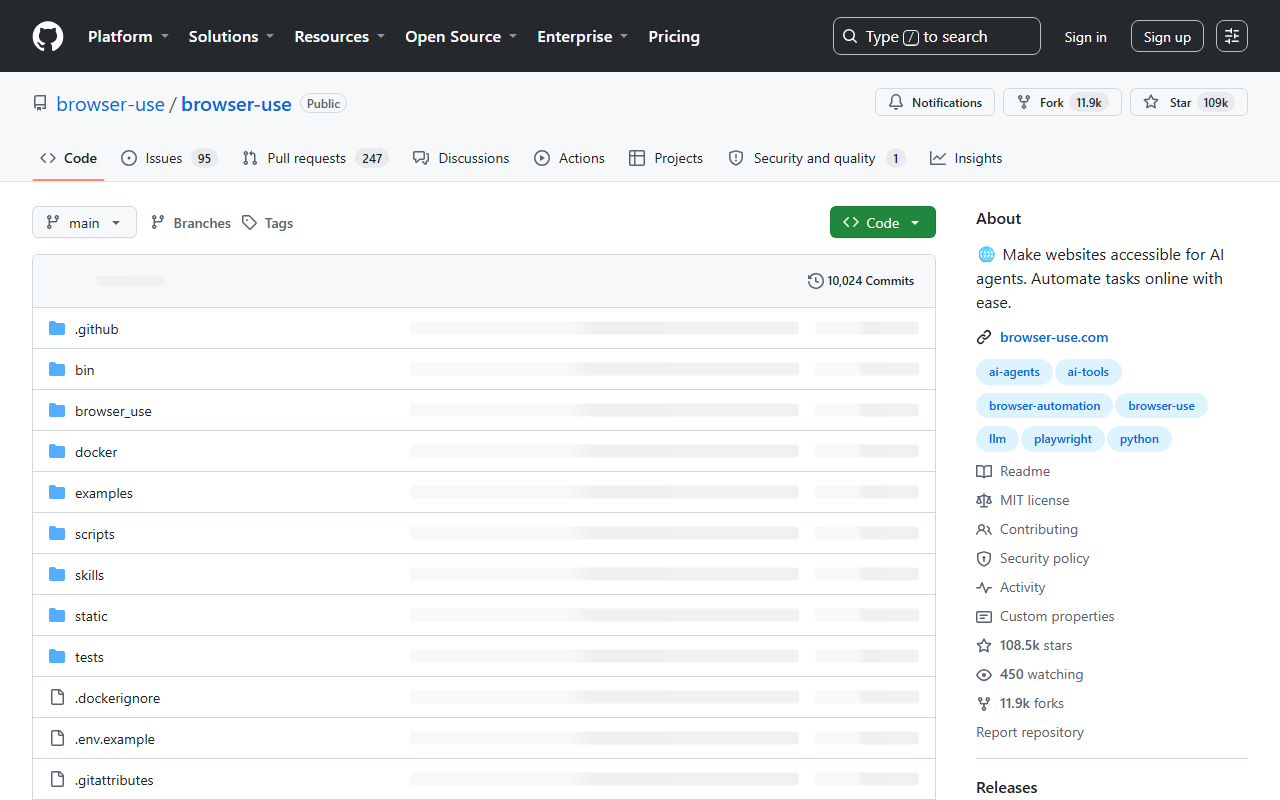Select the python topic tag
Viewport: 1280px width, 800px height.
point(1139,439)
